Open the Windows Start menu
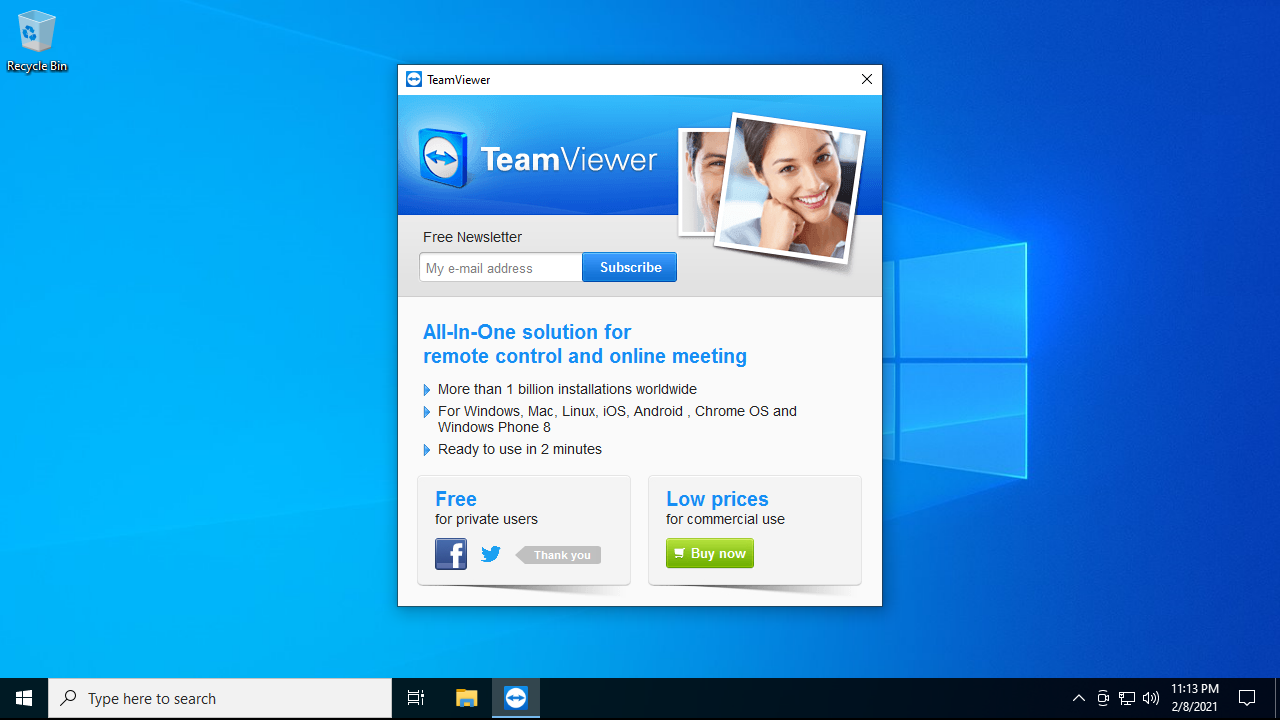The image size is (1280, 720). click(x=24, y=698)
